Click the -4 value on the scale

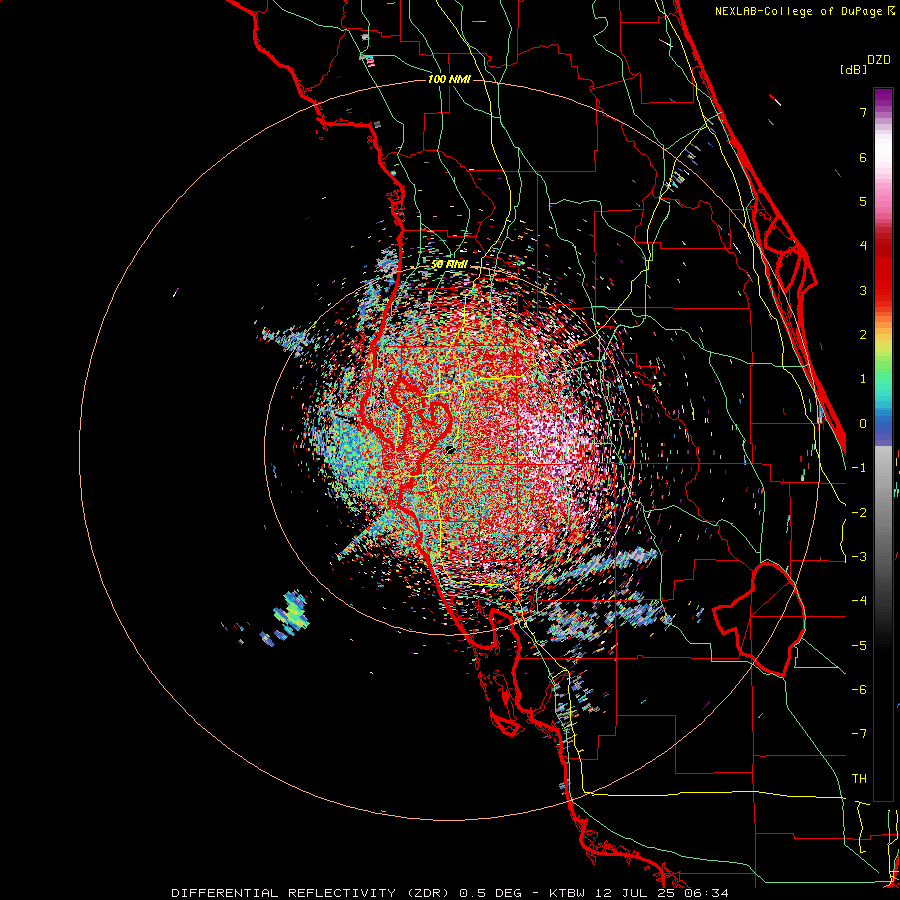point(859,601)
